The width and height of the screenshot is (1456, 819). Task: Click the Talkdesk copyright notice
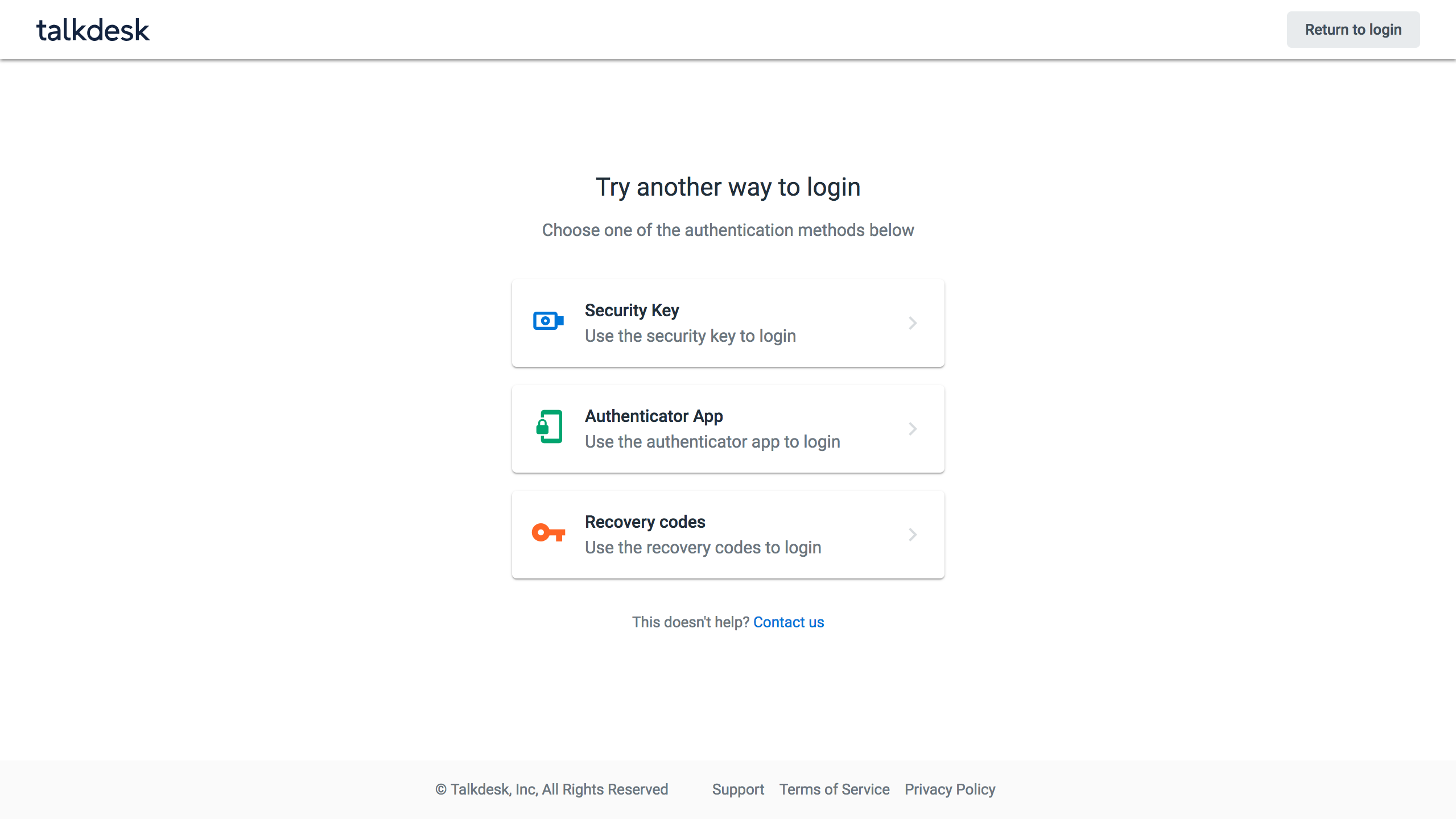click(x=551, y=789)
